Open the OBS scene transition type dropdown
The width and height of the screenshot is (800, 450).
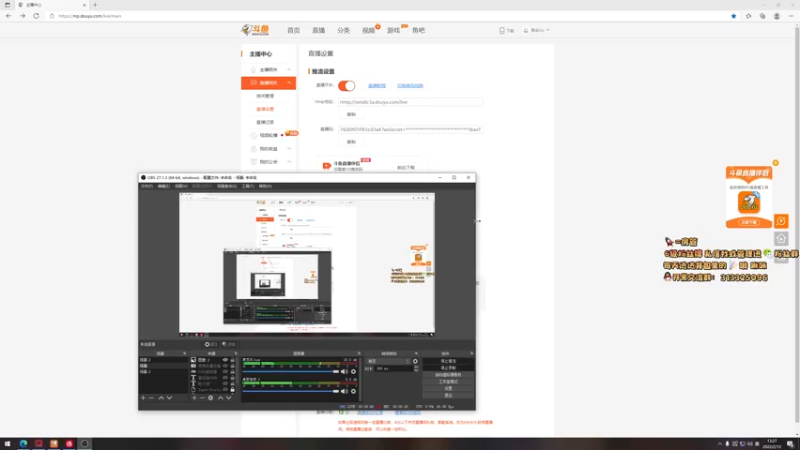(389, 361)
